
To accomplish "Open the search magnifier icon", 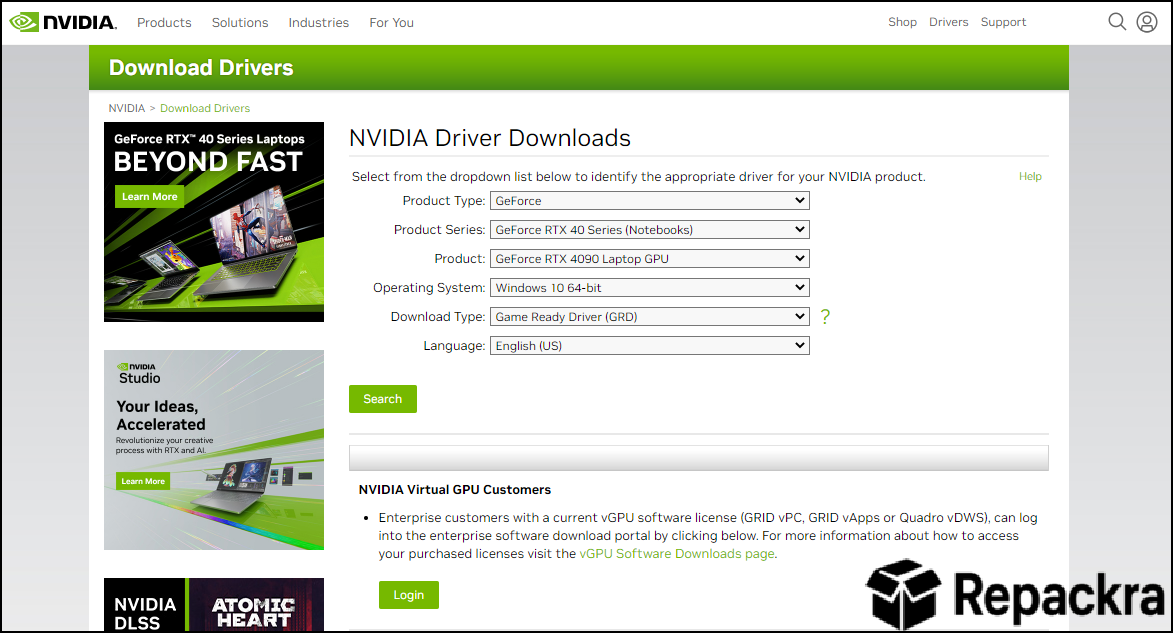I will tap(1117, 22).
